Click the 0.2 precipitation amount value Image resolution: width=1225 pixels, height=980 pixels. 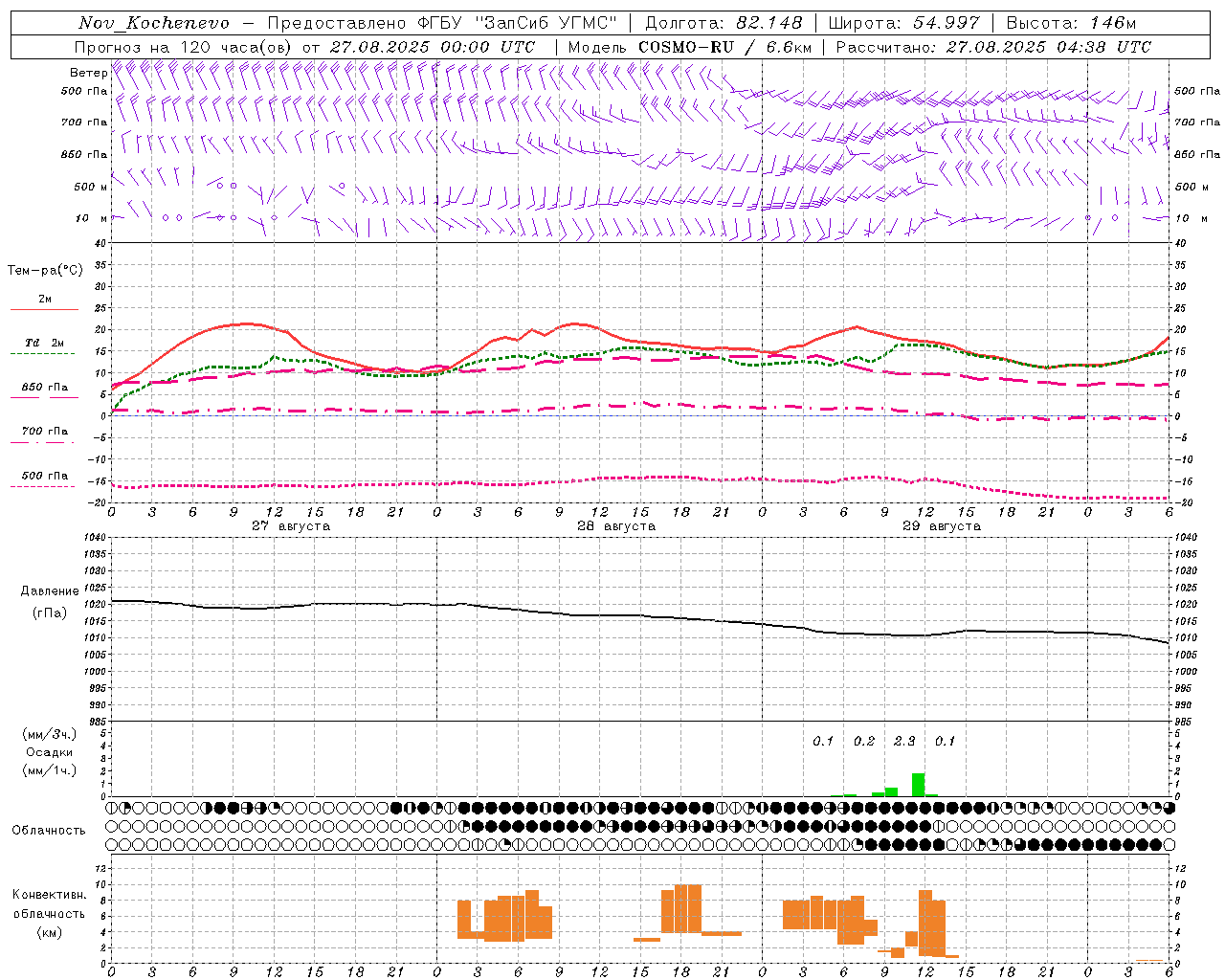864,741
